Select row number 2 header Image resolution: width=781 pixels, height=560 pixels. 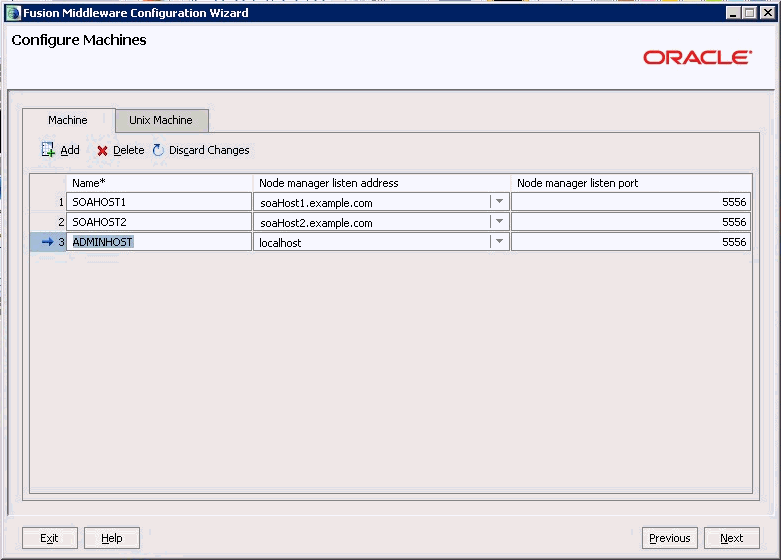[x=48, y=222]
